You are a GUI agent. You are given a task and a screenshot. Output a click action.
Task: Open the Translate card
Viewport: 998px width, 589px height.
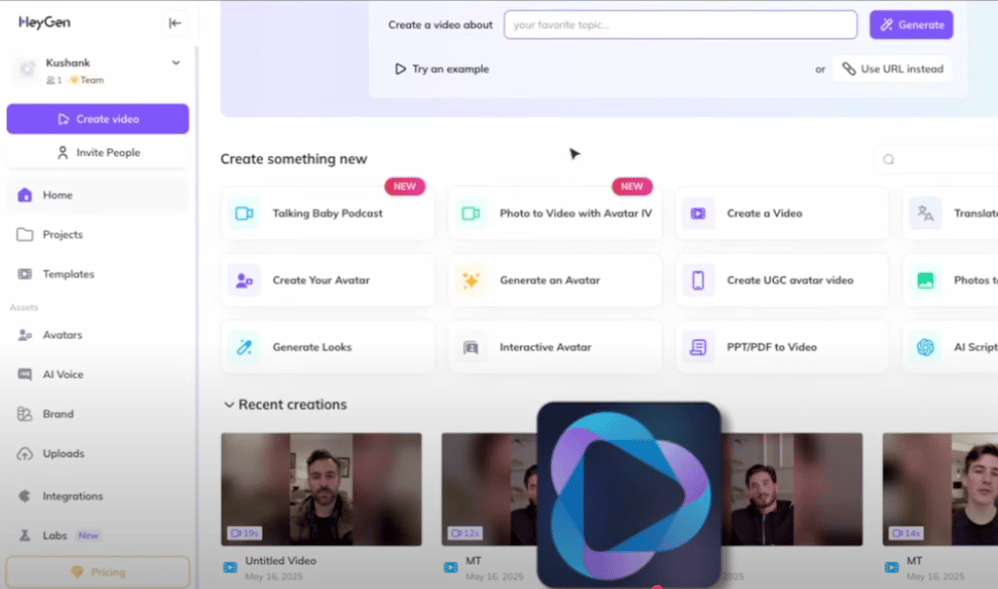pyautogui.click(x=950, y=213)
